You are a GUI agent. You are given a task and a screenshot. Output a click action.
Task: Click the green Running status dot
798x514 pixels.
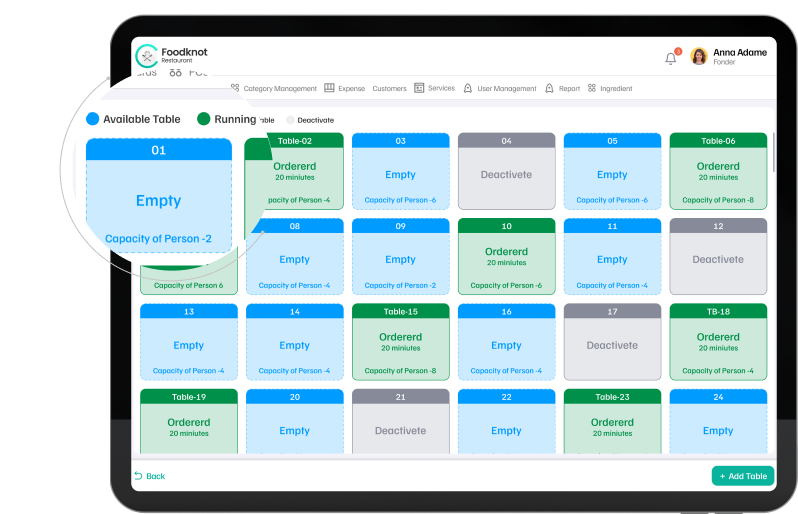point(204,119)
